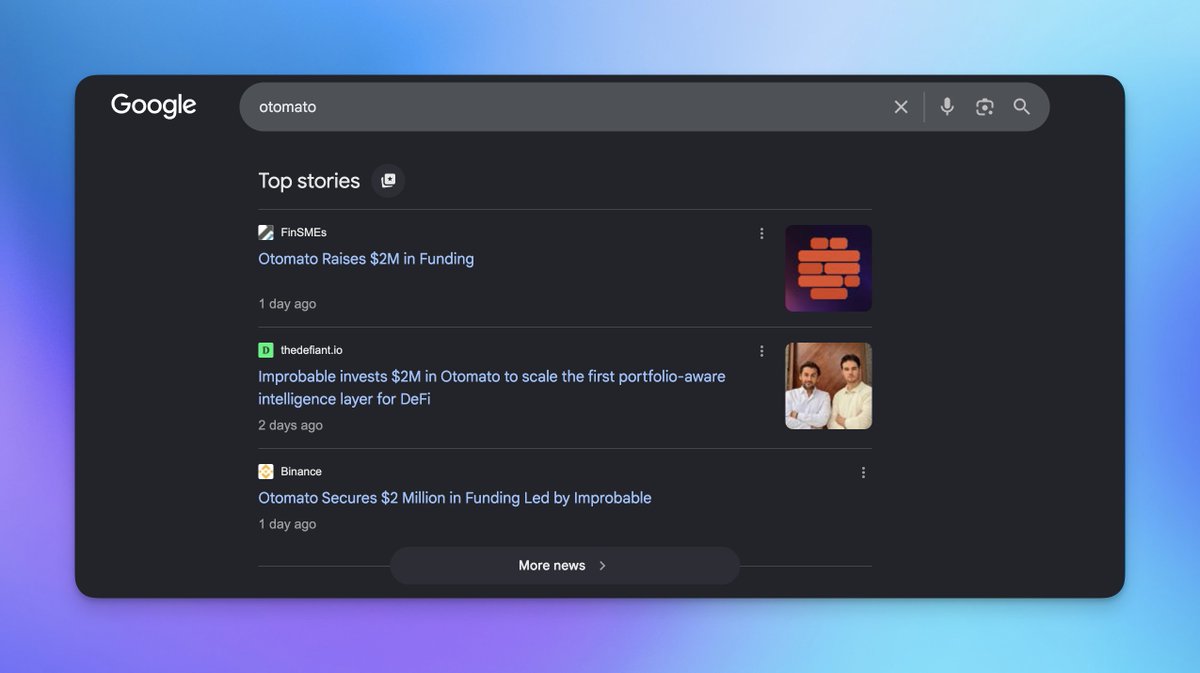
Task: Click the More news button
Action: (565, 566)
